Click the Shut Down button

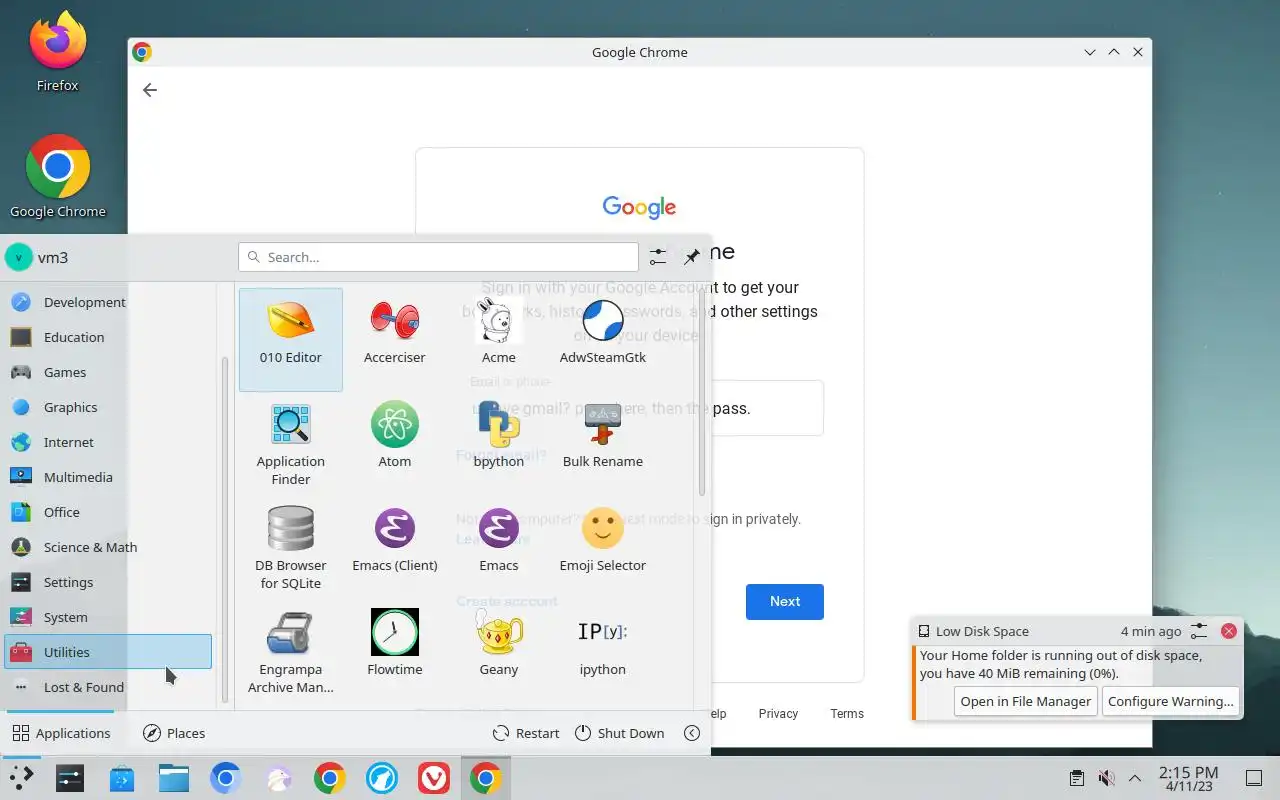pos(620,733)
